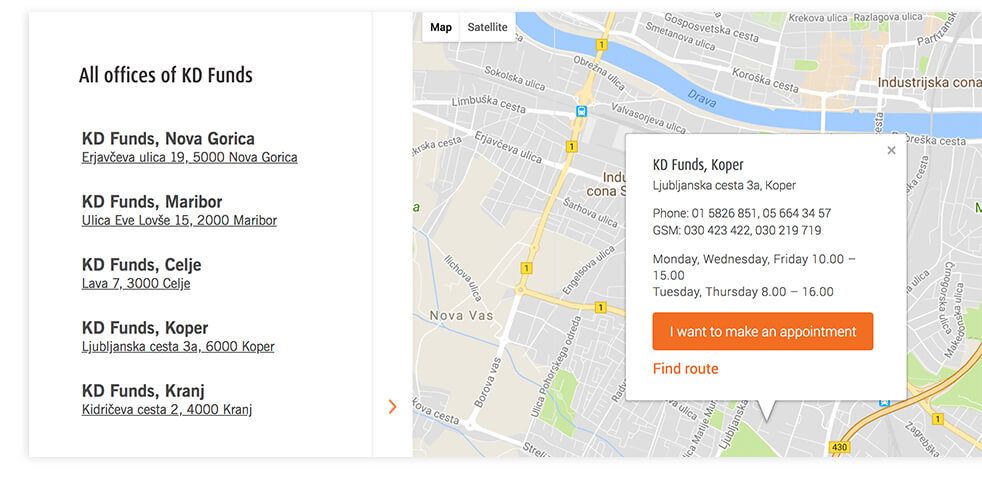This screenshot has height=502, width=982.
Task: Choose the KD Funds, Kranj office
Action: click(143, 391)
